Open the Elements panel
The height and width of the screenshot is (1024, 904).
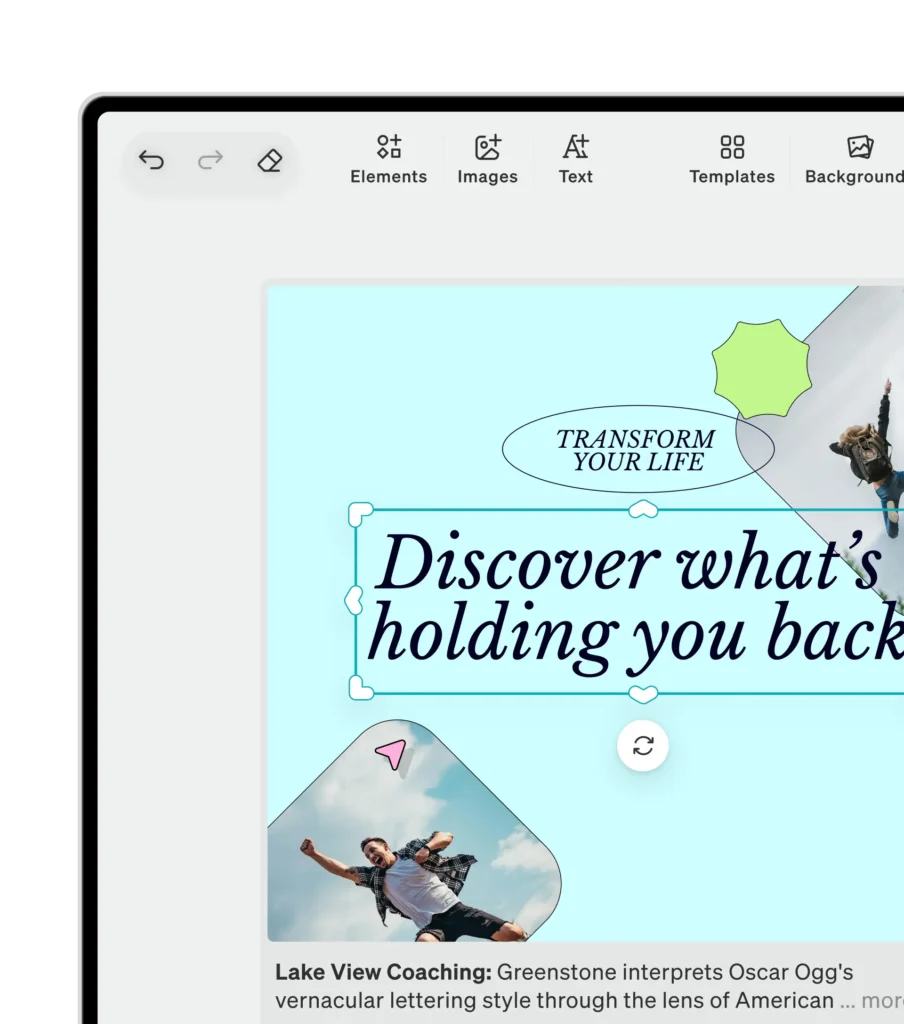pyautogui.click(x=388, y=160)
